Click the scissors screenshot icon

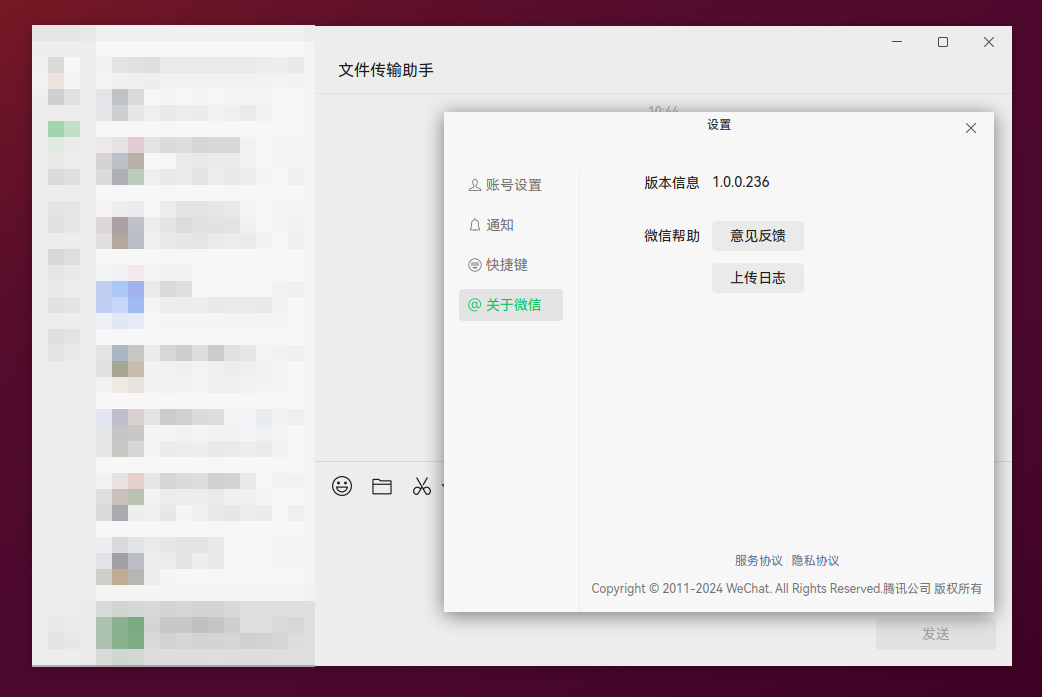[421, 486]
